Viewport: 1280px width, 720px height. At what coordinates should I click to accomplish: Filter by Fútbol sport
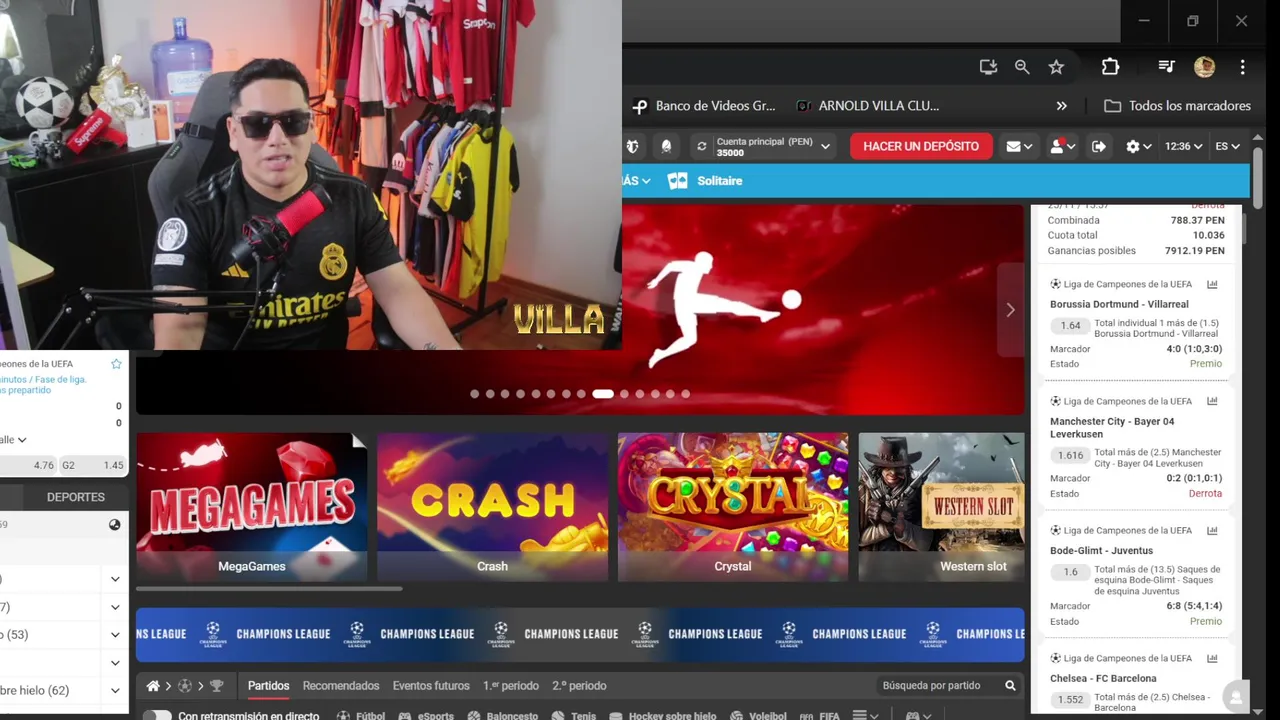pos(361,716)
